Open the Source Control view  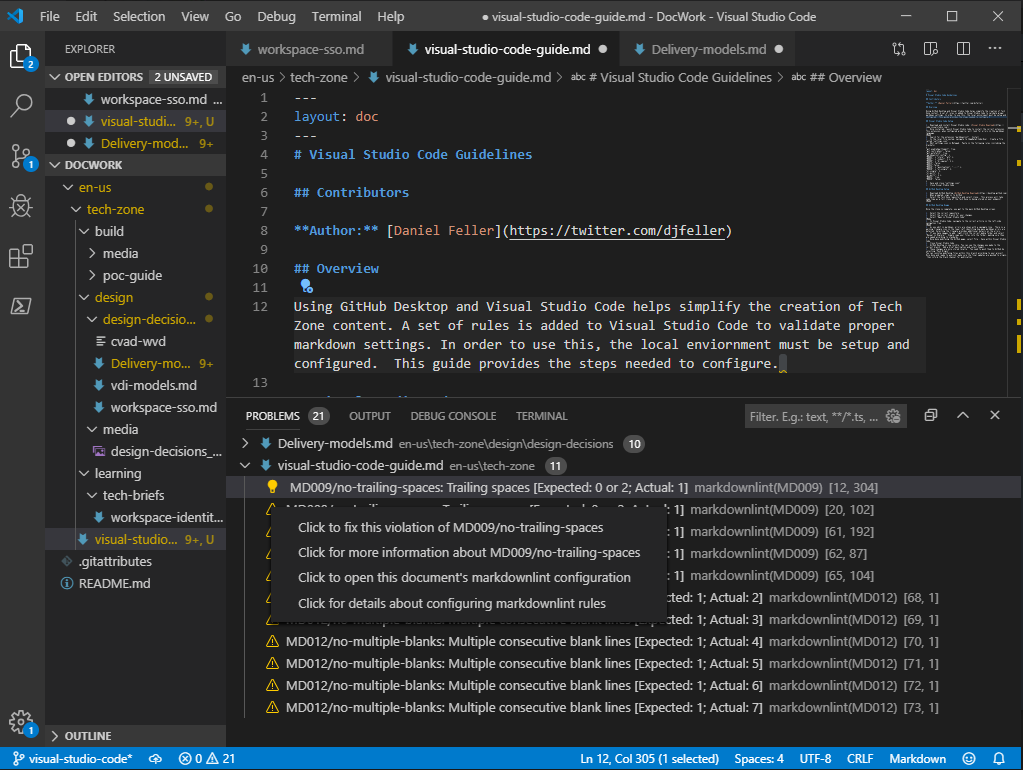[x=22, y=157]
